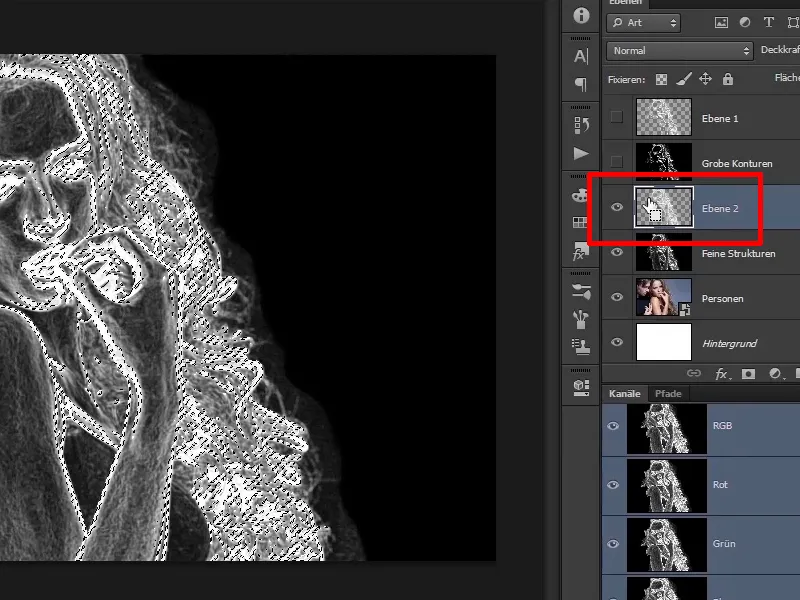
Task: Open the 3D panel cube icon
Action: (581, 387)
